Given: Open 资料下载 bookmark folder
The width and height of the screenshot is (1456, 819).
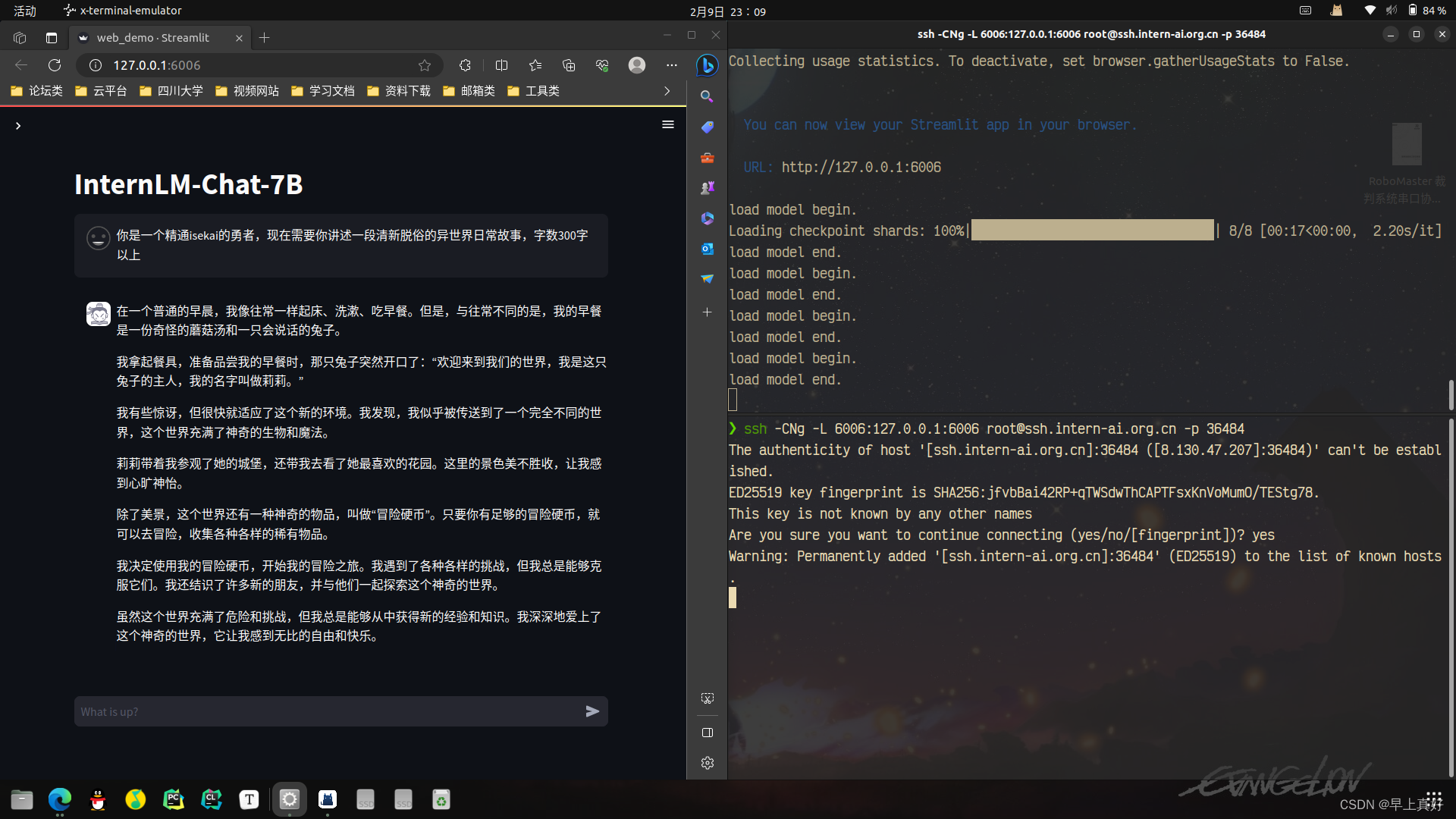Looking at the screenshot, I should coord(399,91).
